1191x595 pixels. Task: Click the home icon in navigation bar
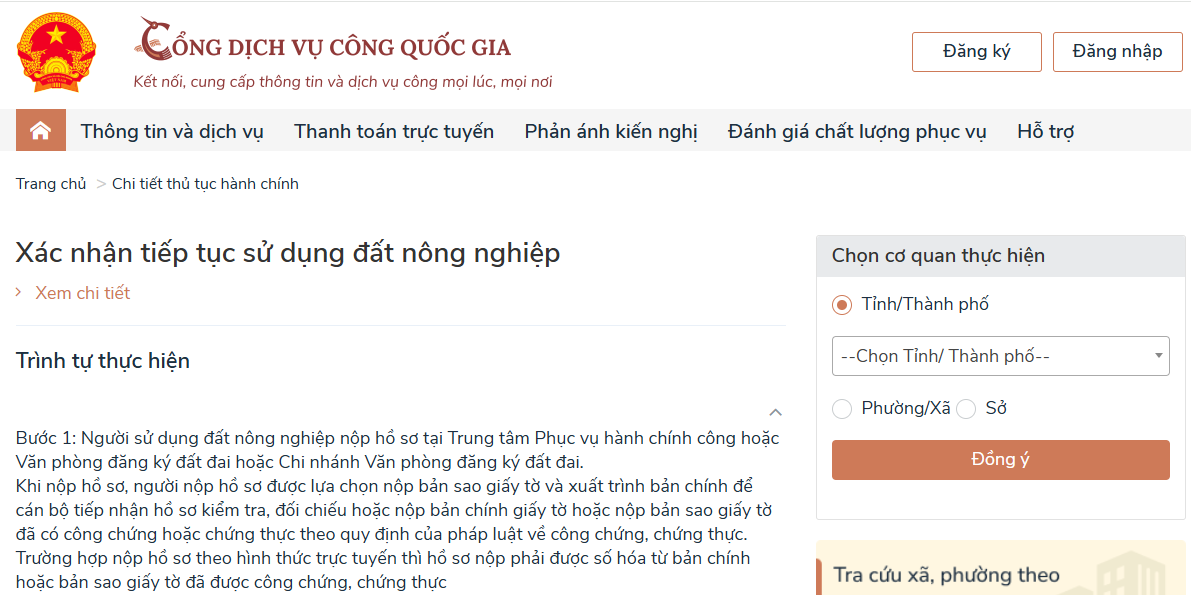(40, 131)
